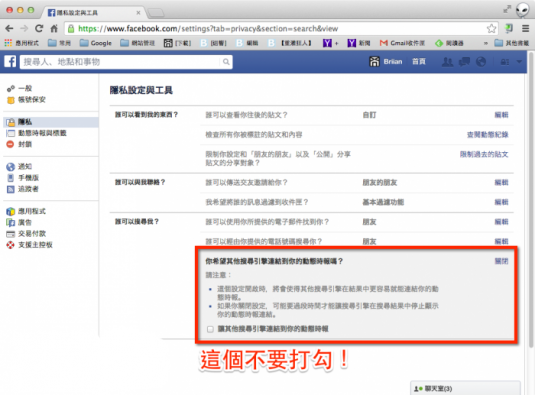Image resolution: width=535 pixels, height=395 pixels.
Task: Open the friend requests icon
Action: point(447,62)
